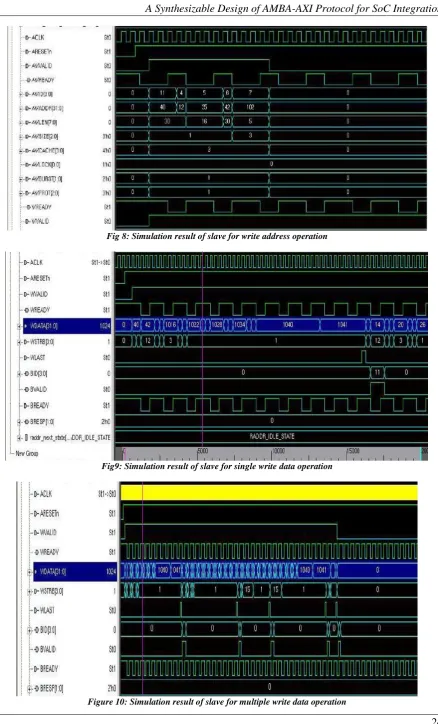The image size is (438, 724).
Task: Expand the AWBURST bus in Fig 8
Action: point(20,179)
